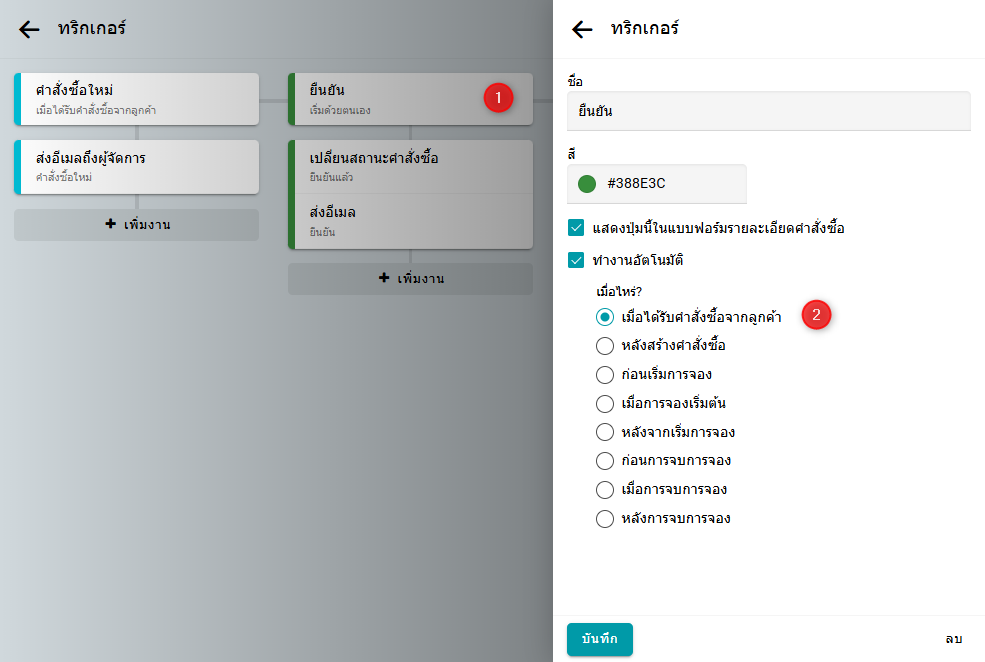This screenshot has width=985, height=662.
Task: Choose the เมื่อการจบการจอง radio option
Action: pyautogui.click(x=604, y=490)
